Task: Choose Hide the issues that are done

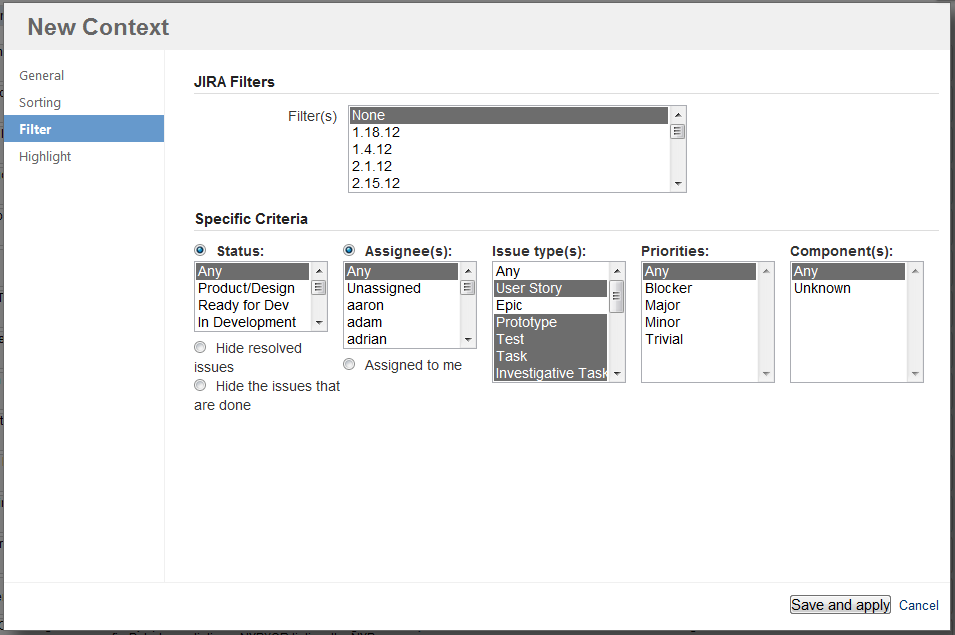Action: pyautogui.click(x=200, y=385)
